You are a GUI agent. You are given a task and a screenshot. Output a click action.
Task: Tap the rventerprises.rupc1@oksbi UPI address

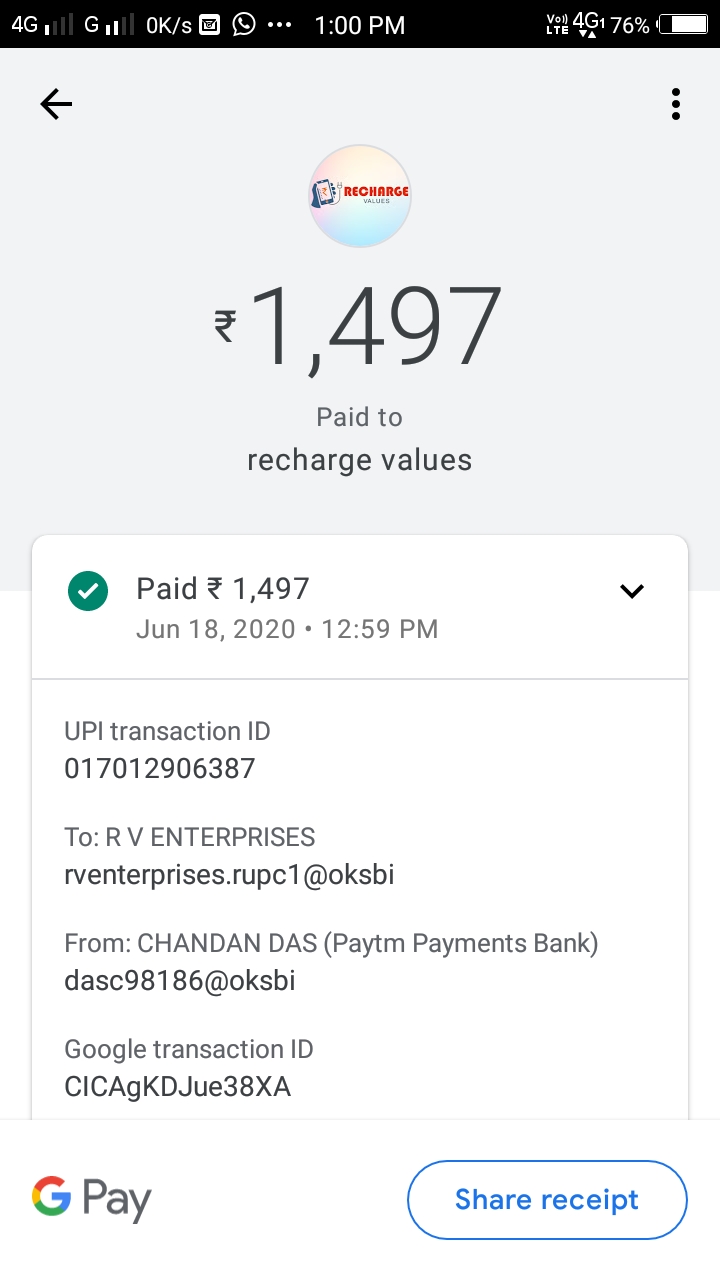coord(229,875)
